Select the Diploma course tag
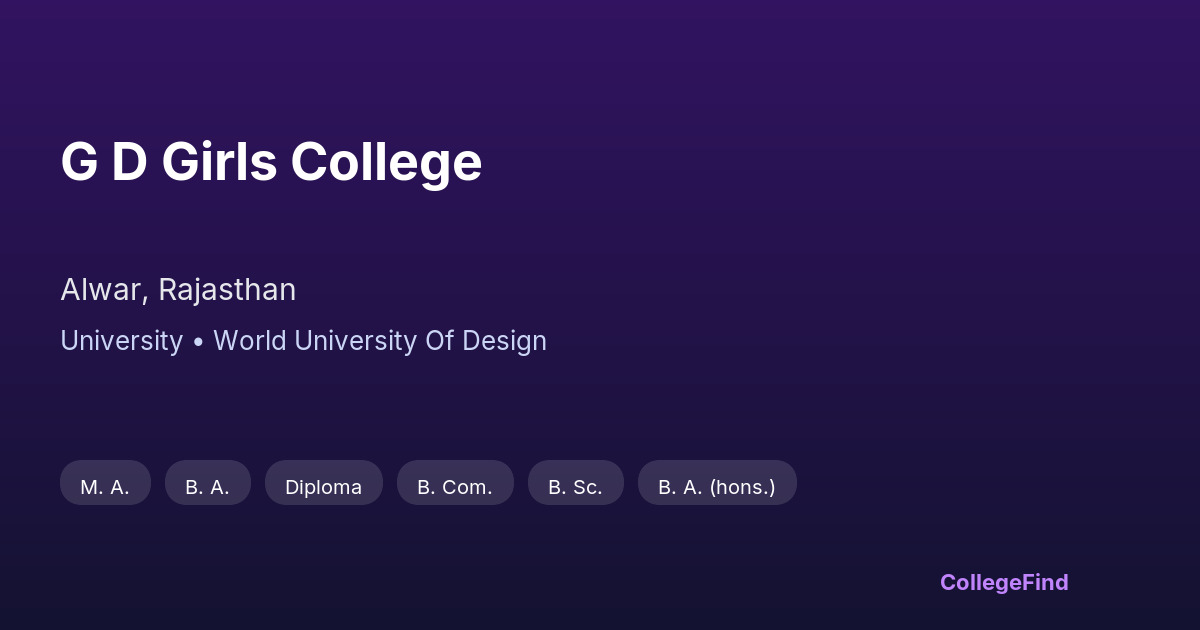Image resolution: width=1200 pixels, height=630 pixels. click(323, 487)
